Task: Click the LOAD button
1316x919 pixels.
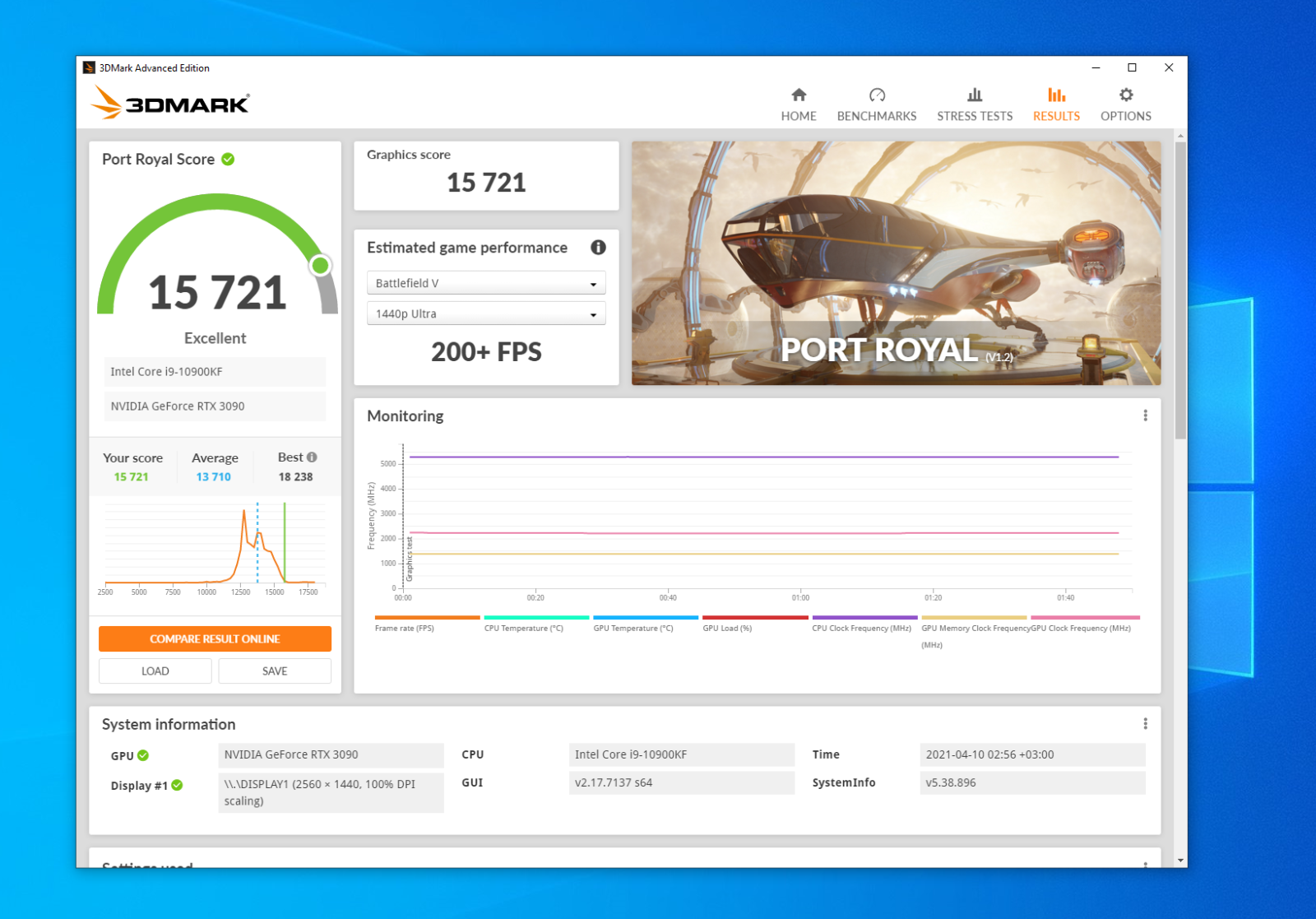Action: 155,671
